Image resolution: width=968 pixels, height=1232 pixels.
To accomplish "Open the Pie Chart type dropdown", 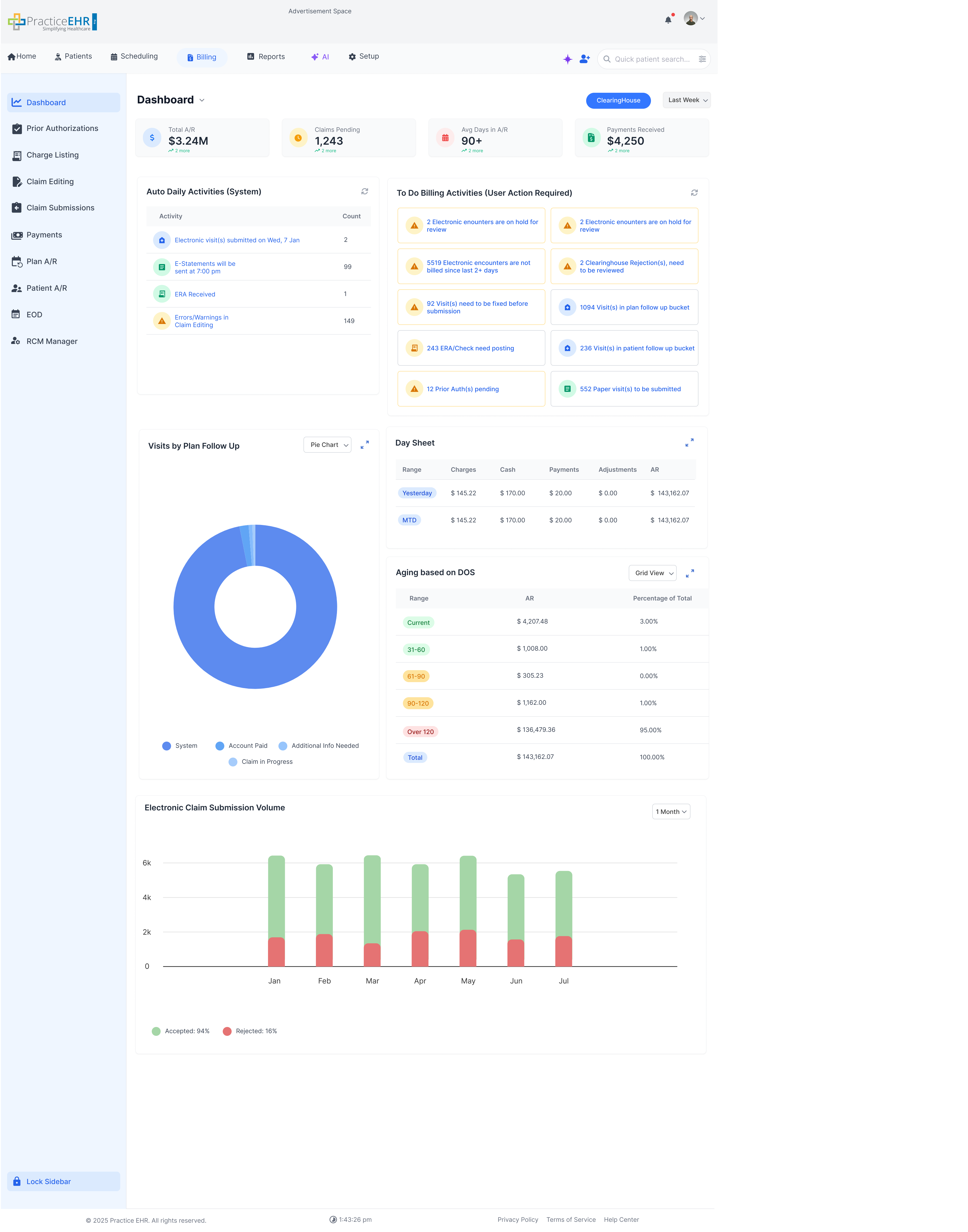I will click(327, 445).
